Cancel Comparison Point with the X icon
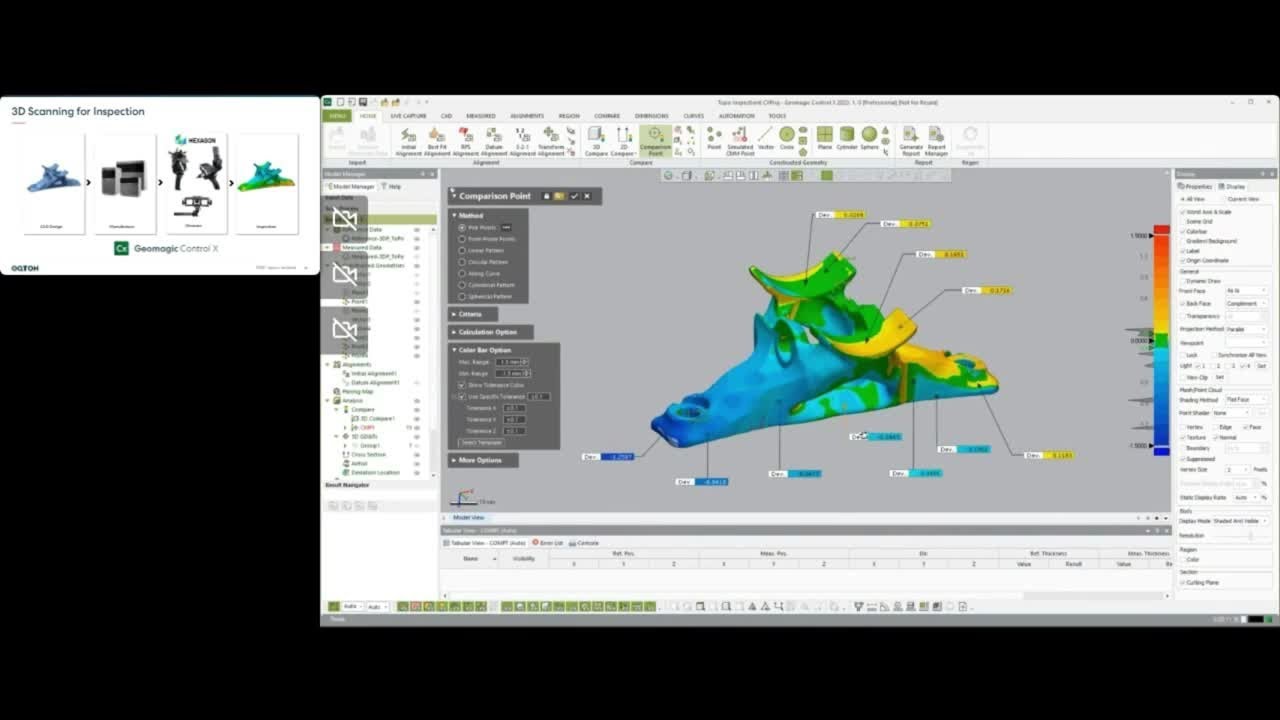This screenshot has height=720, width=1280. point(587,196)
